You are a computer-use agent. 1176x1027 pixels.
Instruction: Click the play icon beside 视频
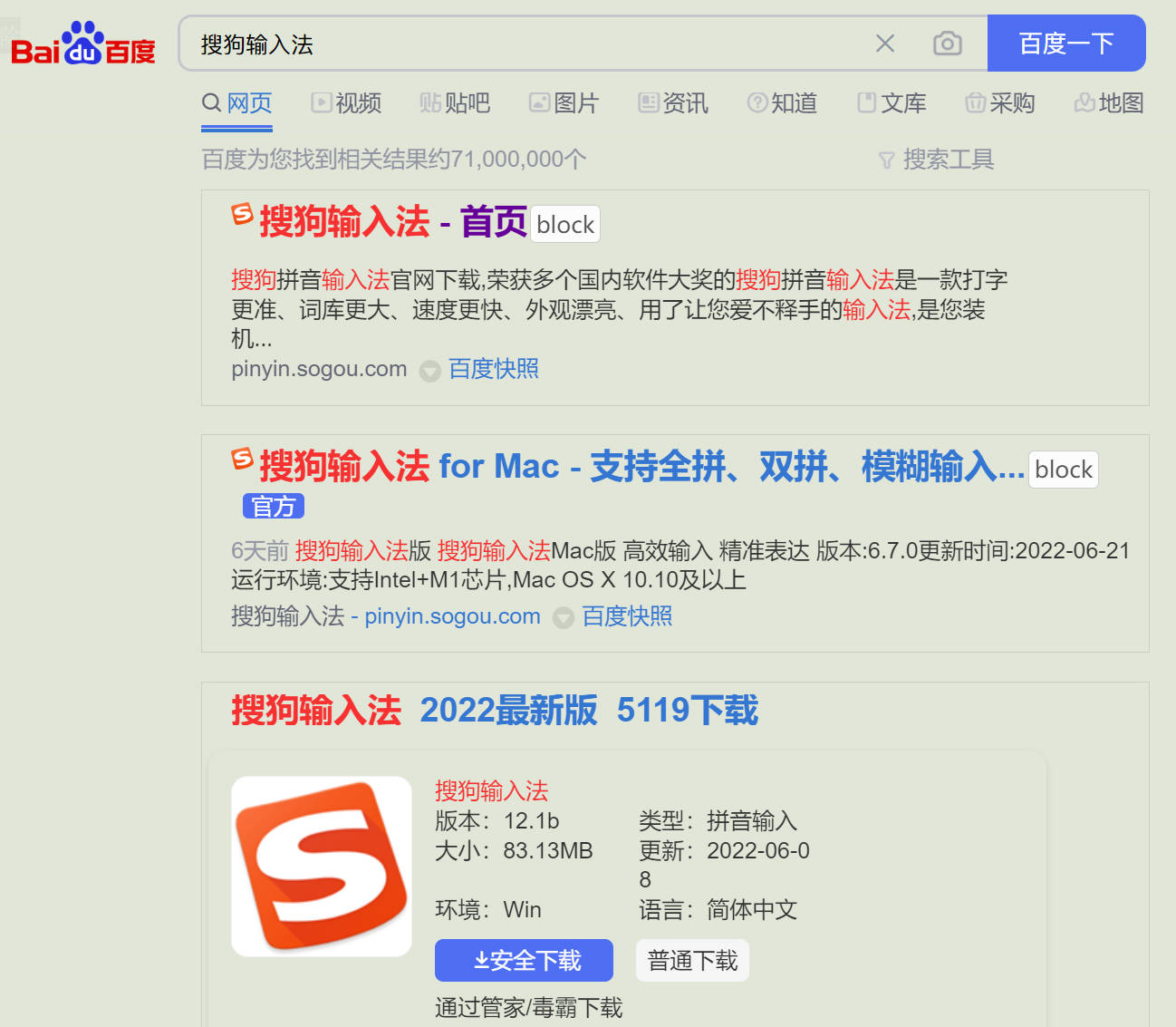point(322,102)
